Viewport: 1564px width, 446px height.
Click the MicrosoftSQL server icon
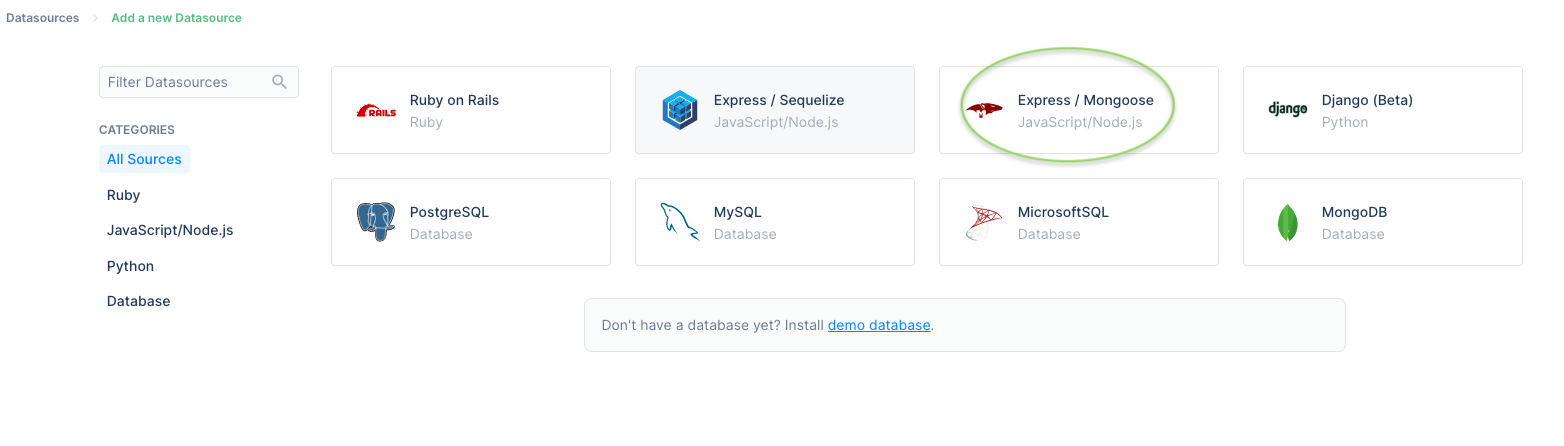[984, 222]
